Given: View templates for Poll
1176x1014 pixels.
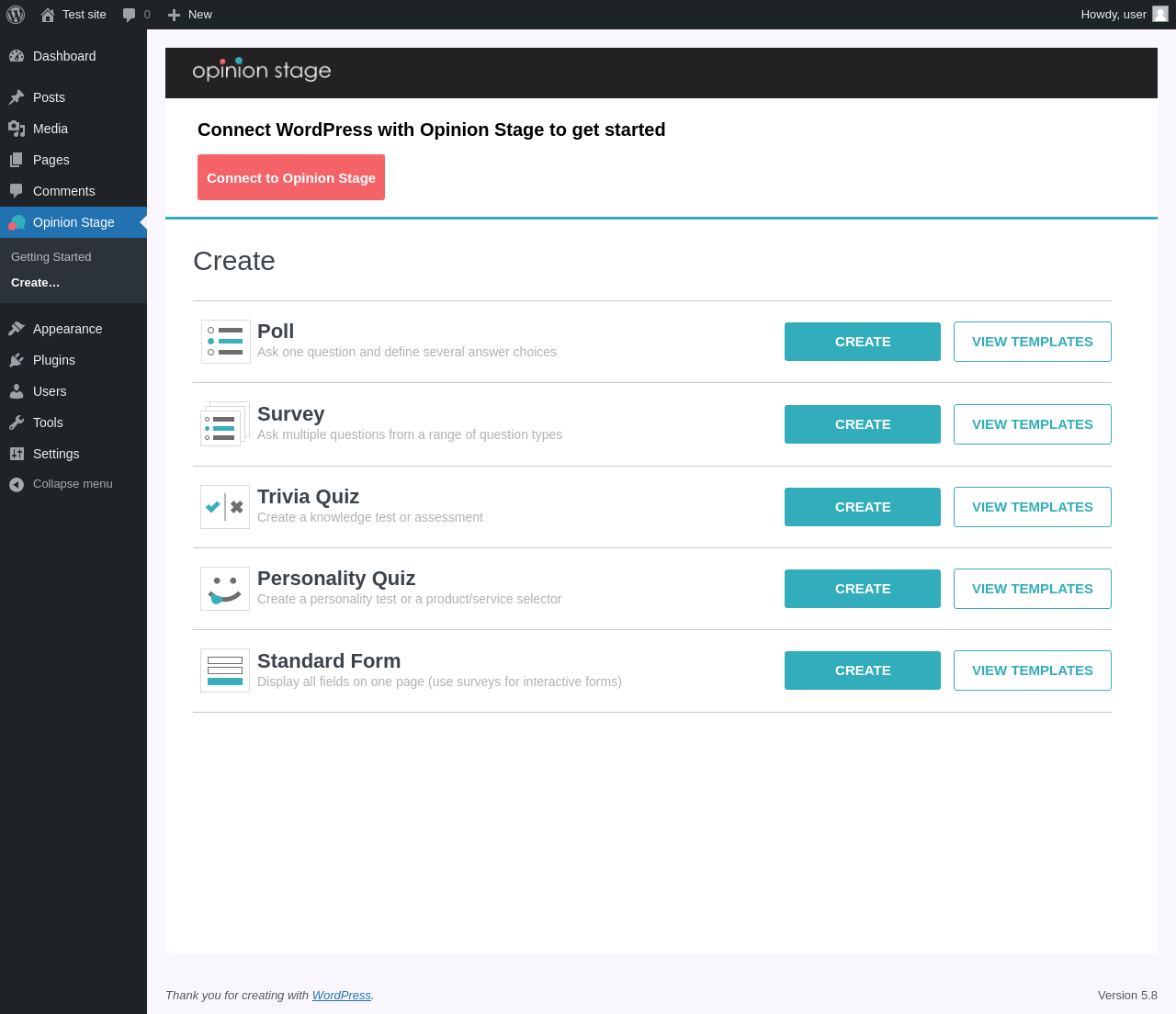Looking at the screenshot, I should [x=1033, y=342].
